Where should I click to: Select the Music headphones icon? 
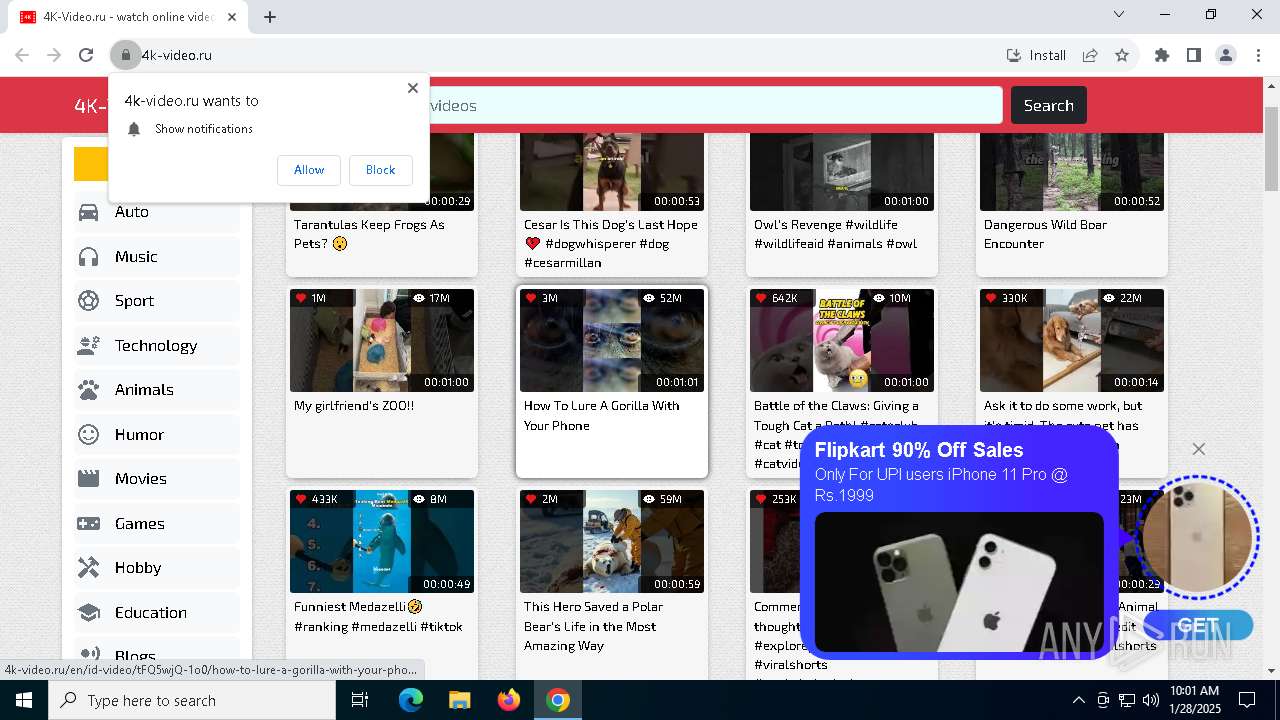[x=89, y=257]
